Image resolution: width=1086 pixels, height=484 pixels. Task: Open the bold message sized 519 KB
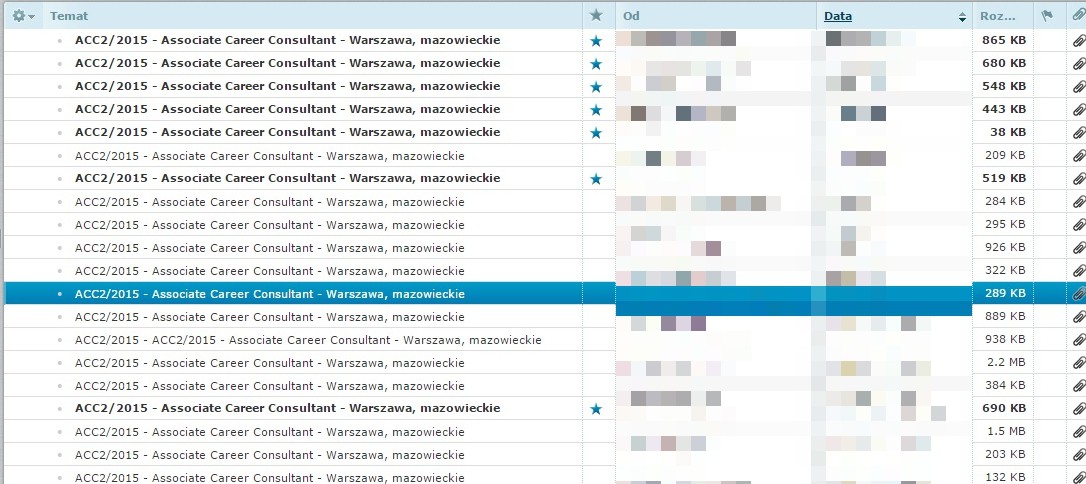(287, 178)
